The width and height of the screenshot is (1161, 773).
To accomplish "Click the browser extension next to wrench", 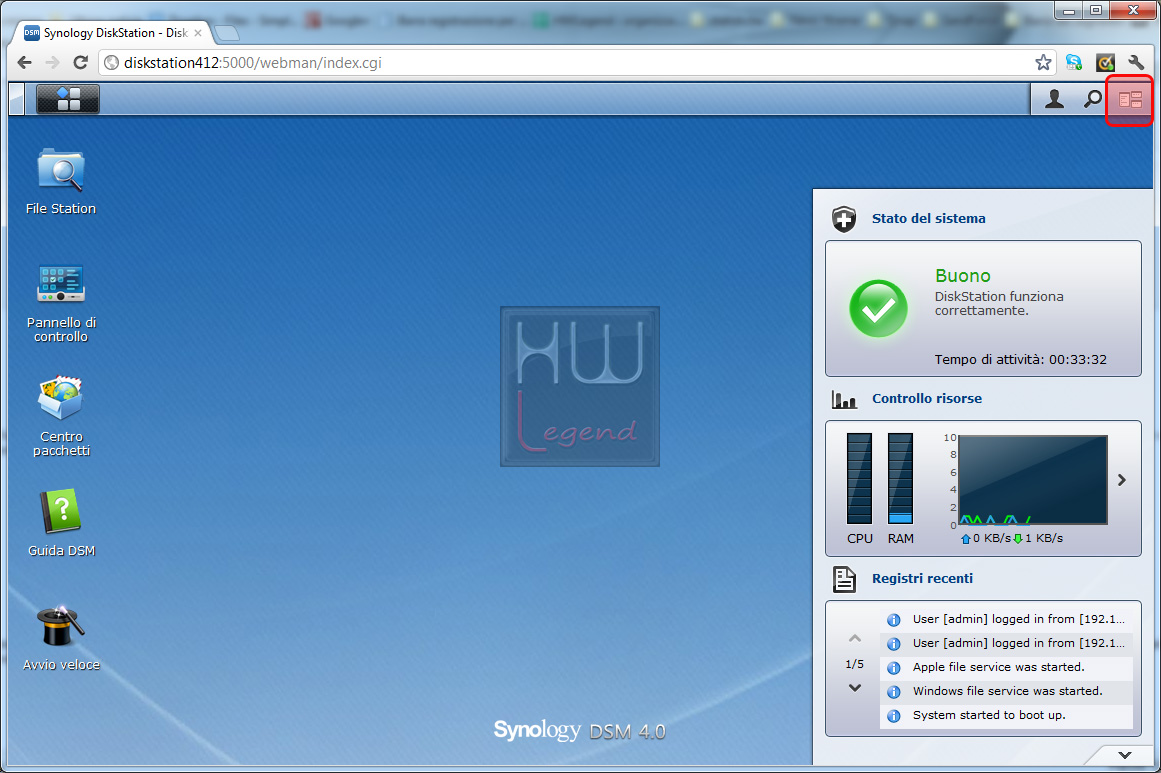I will pyautogui.click(x=1105, y=63).
